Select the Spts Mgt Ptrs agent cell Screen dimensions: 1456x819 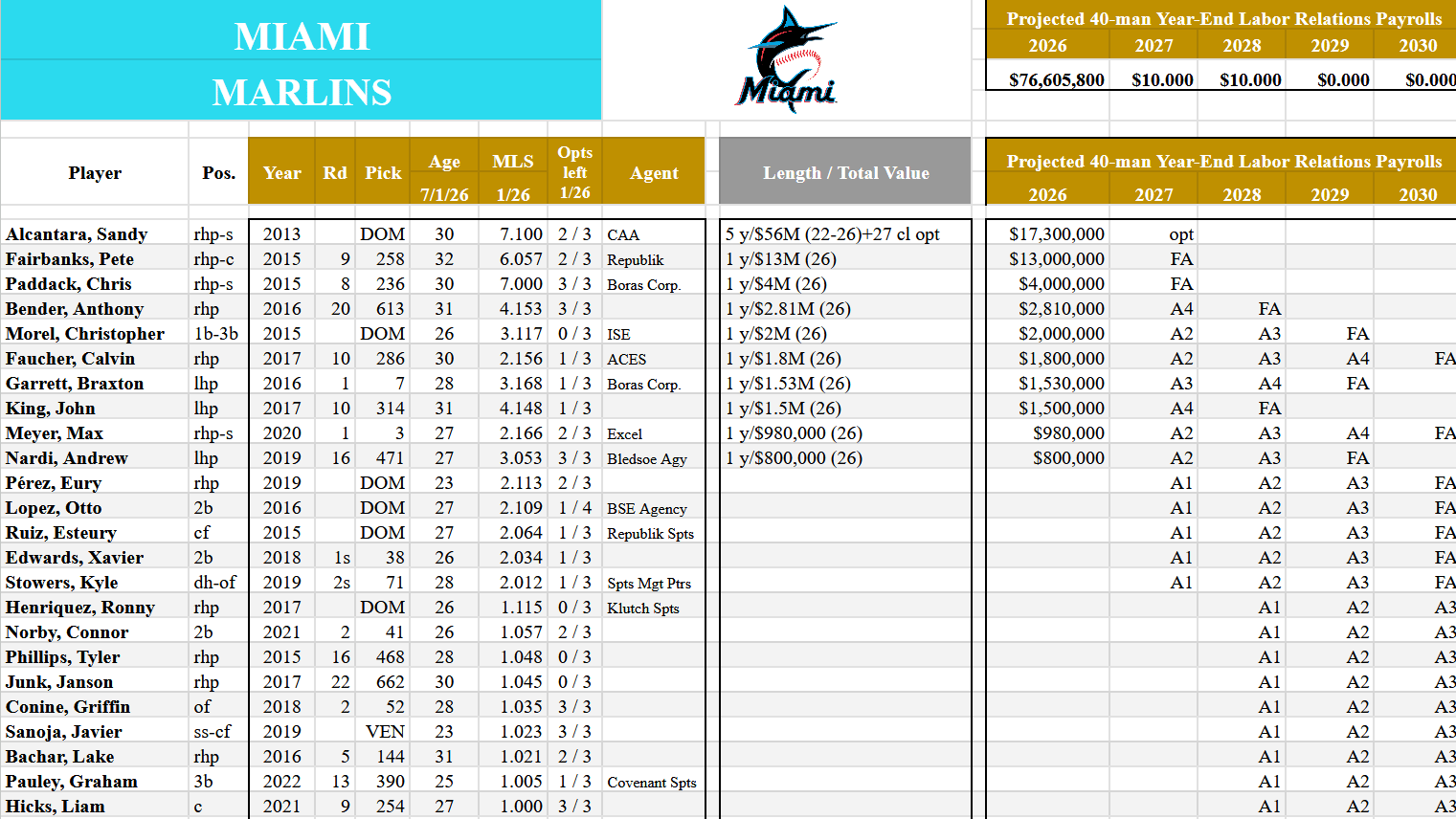coord(654,582)
